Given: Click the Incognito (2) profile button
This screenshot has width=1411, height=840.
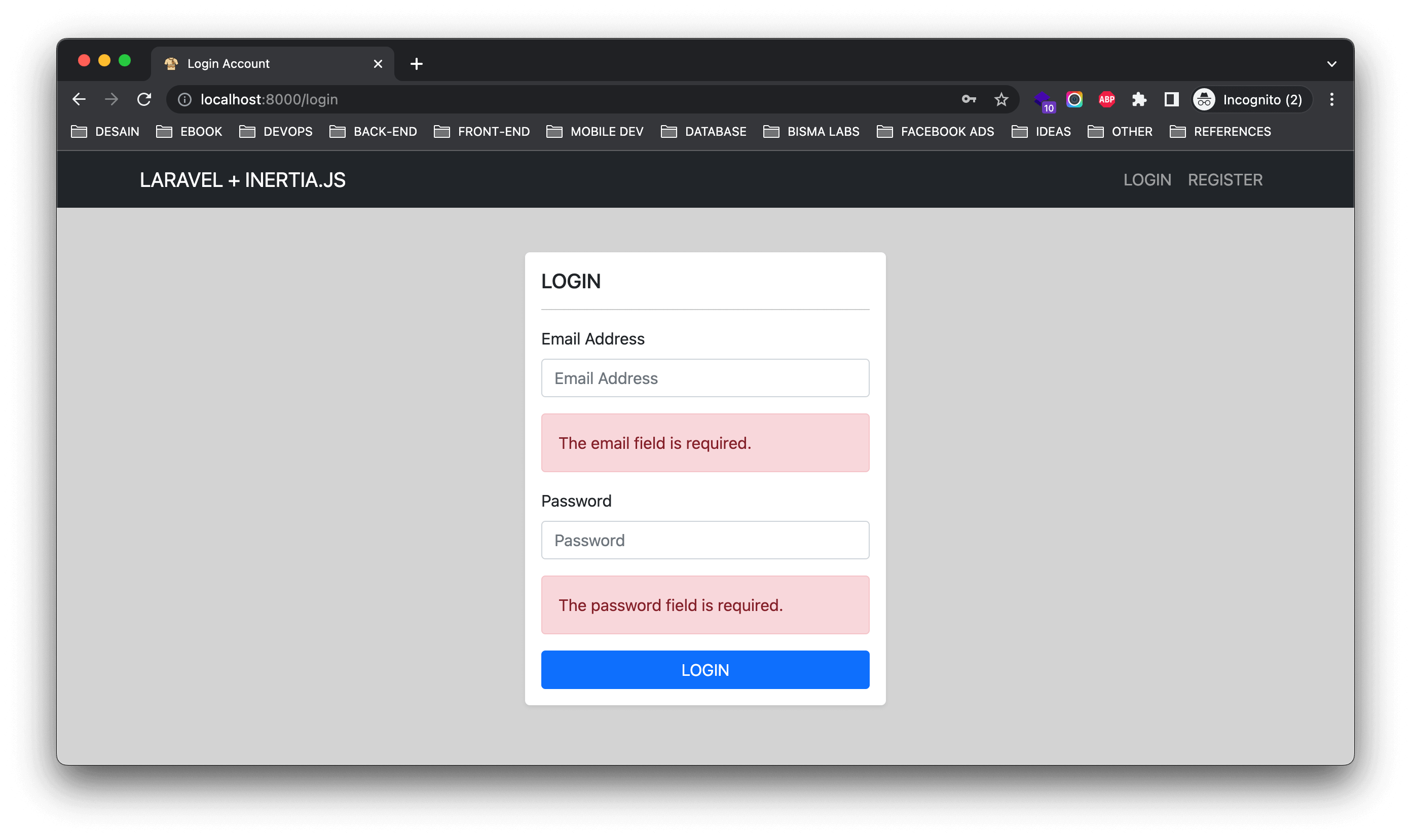Looking at the screenshot, I should [x=1251, y=100].
